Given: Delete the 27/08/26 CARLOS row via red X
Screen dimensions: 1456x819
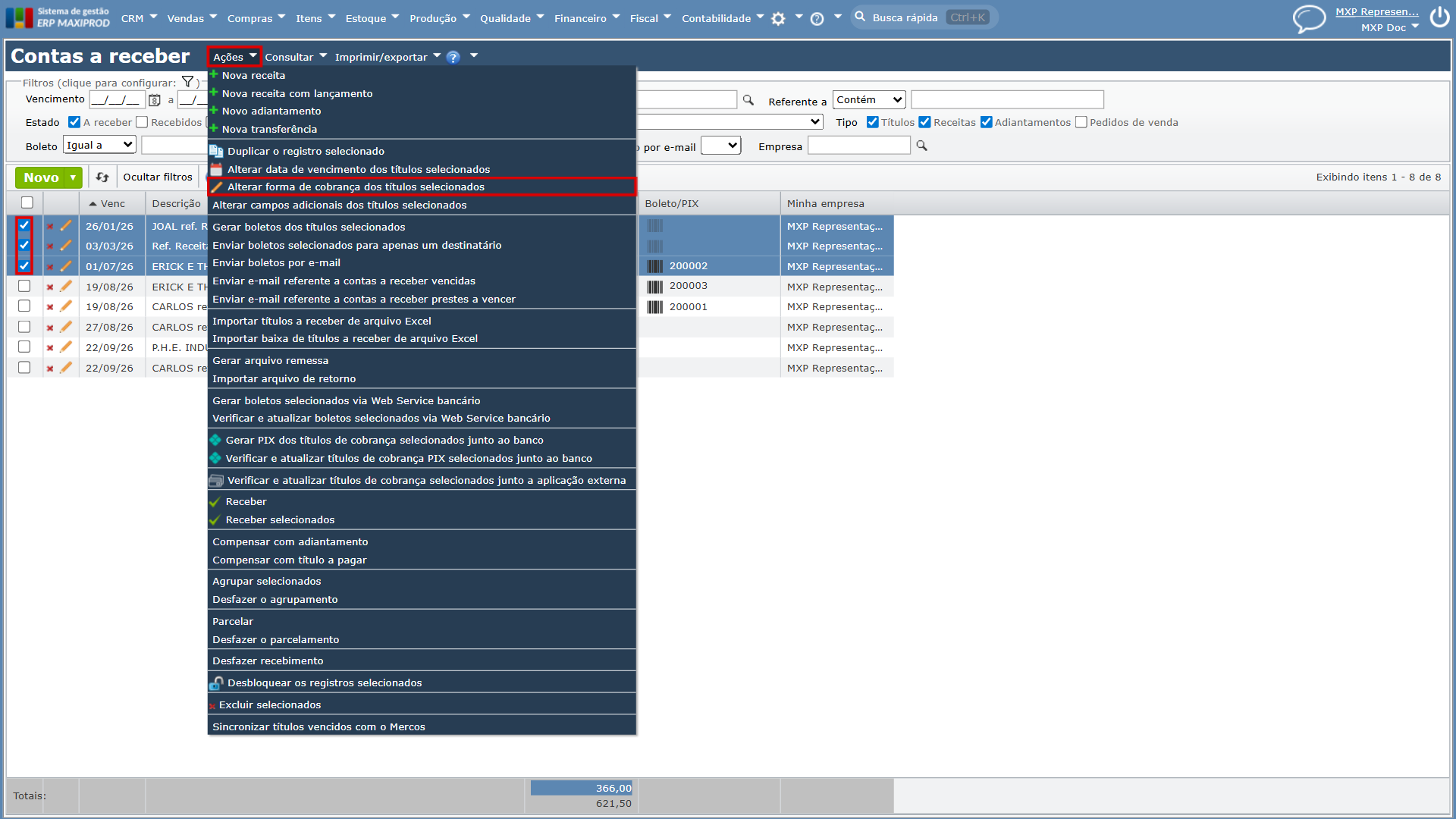Looking at the screenshot, I should pyautogui.click(x=50, y=328).
